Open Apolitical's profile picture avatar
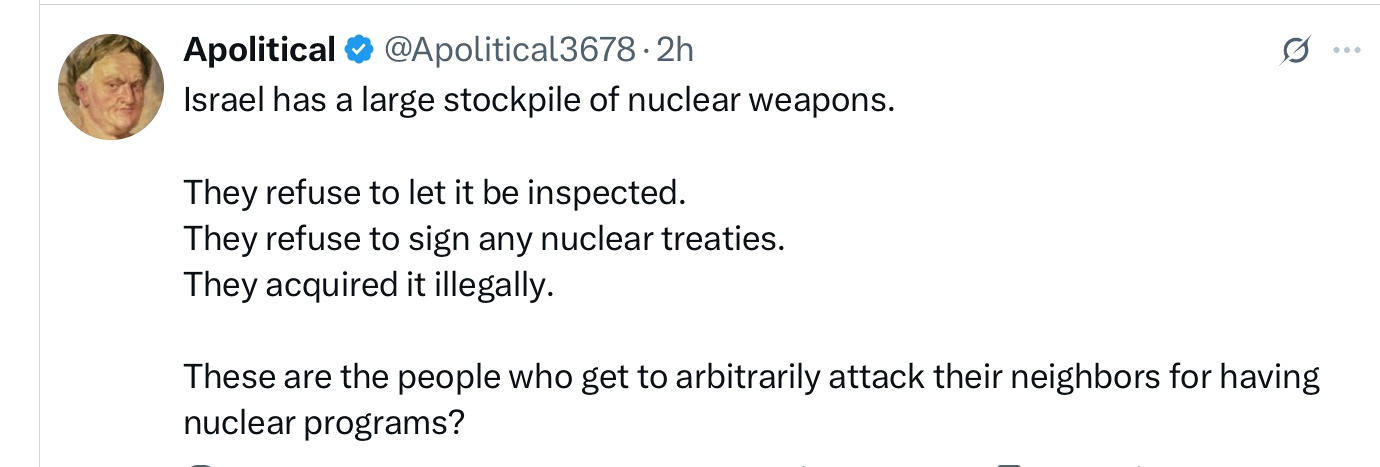Image resolution: width=1380 pixels, height=467 pixels. click(x=111, y=87)
